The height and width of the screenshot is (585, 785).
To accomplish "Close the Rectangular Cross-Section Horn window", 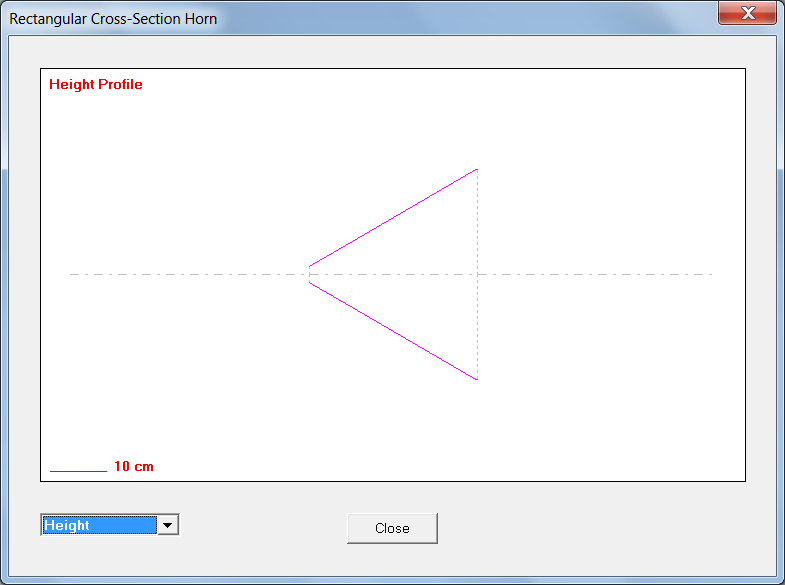I will click(747, 13).
